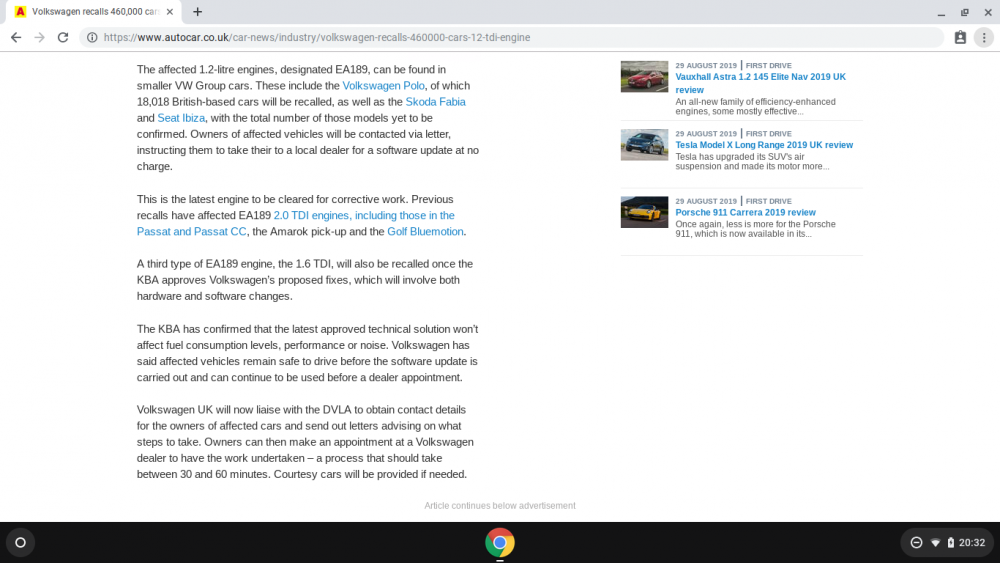1000x563 pixels.
Task: Click the battery status icon
Action: tap(950, 543)
